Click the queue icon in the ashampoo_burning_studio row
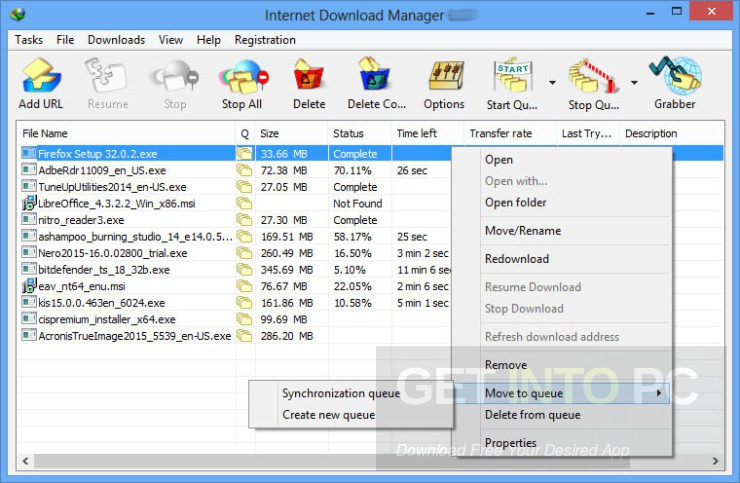The image size is (740, 483). [x=244, y=236]
